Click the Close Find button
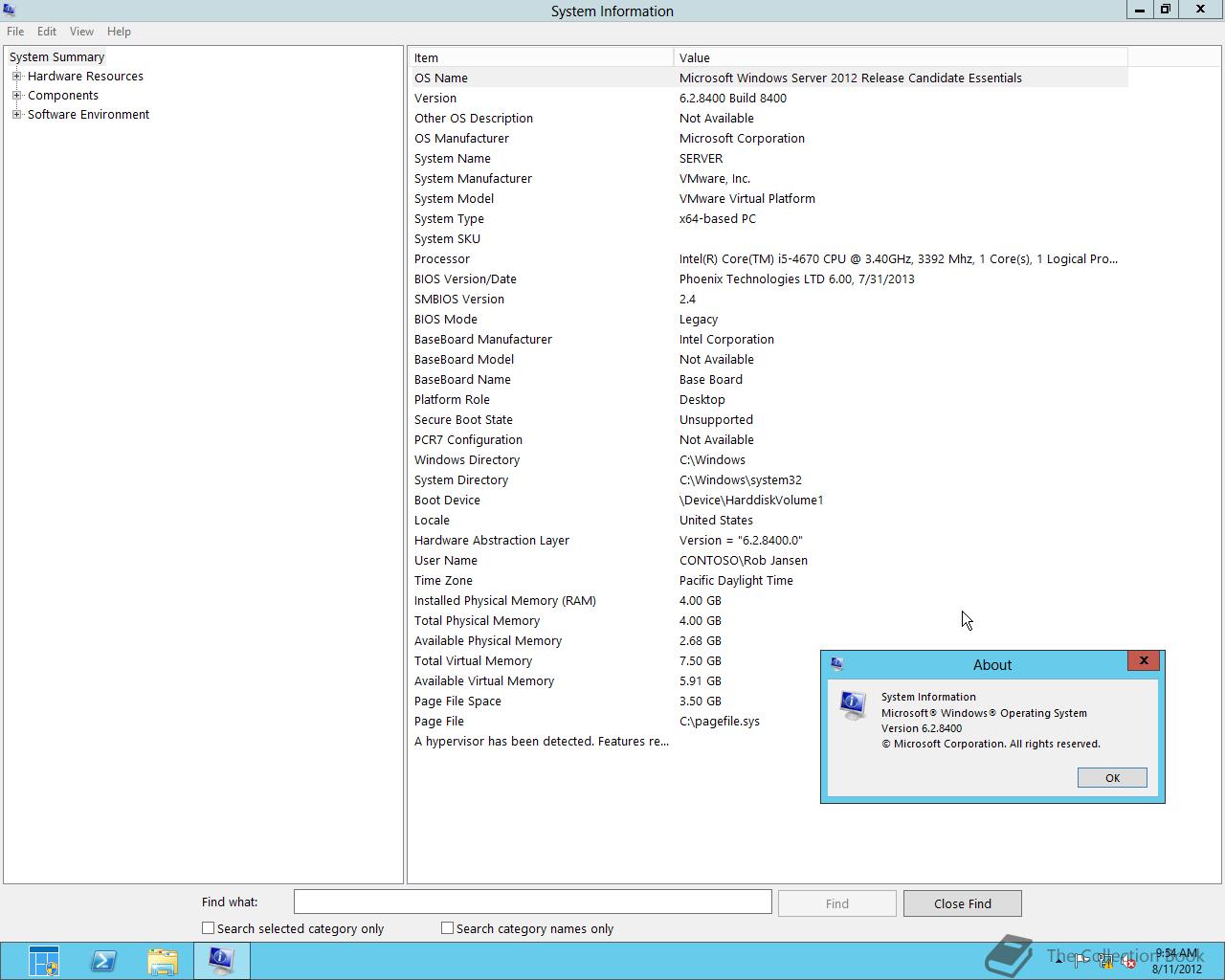The image size is (1225, 980). tap(963, 903)
